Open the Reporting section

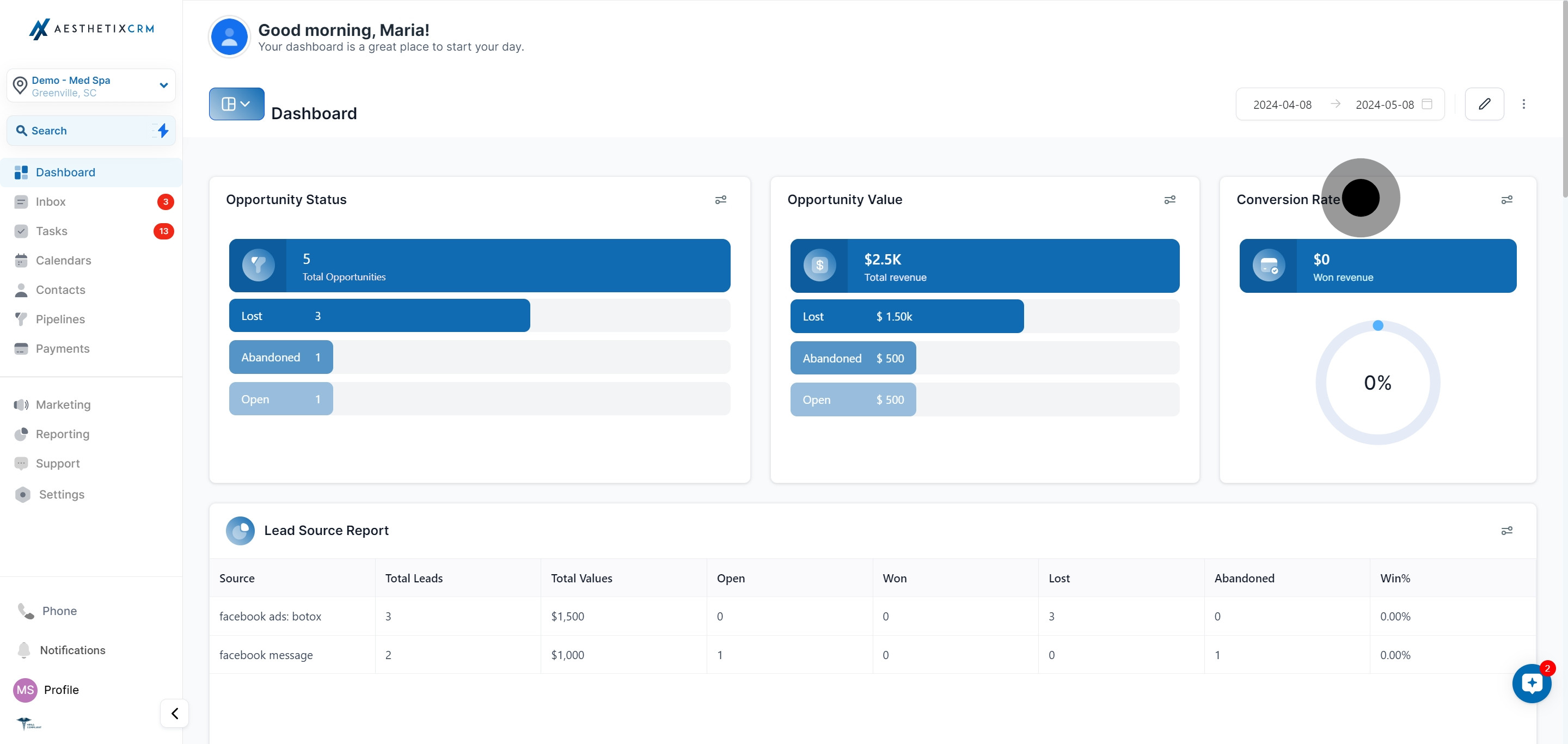(x=62, y=434)
